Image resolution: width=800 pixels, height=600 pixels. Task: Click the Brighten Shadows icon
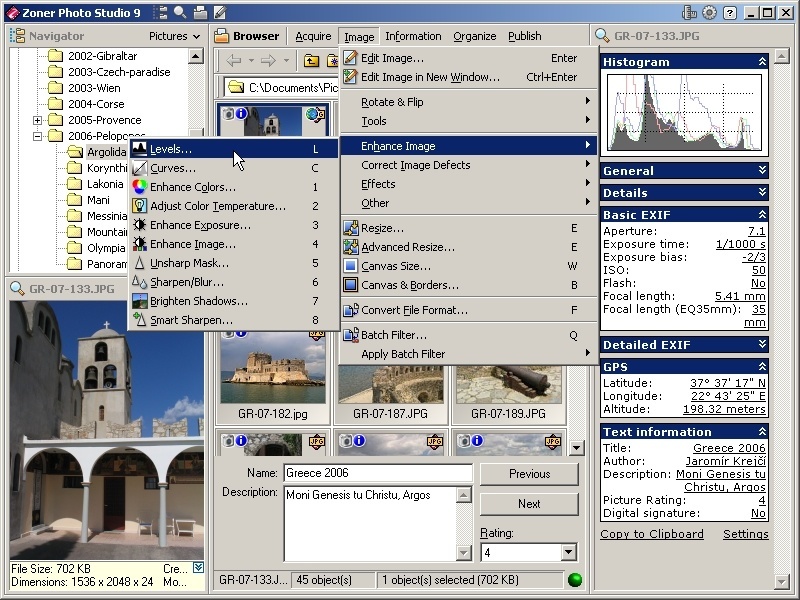(x=140, y=301)
